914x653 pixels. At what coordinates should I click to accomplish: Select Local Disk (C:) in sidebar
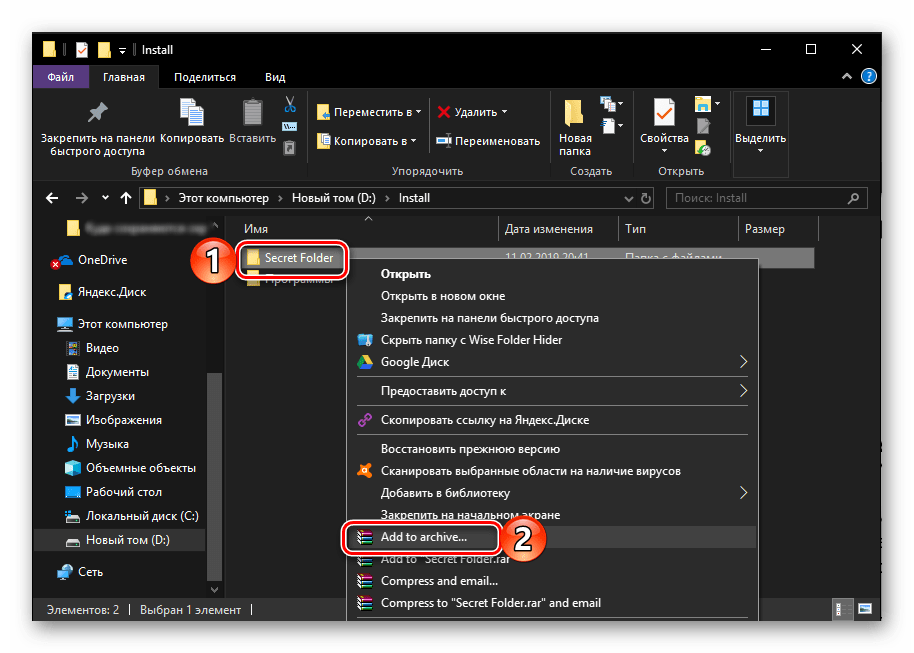click(141, 516)
